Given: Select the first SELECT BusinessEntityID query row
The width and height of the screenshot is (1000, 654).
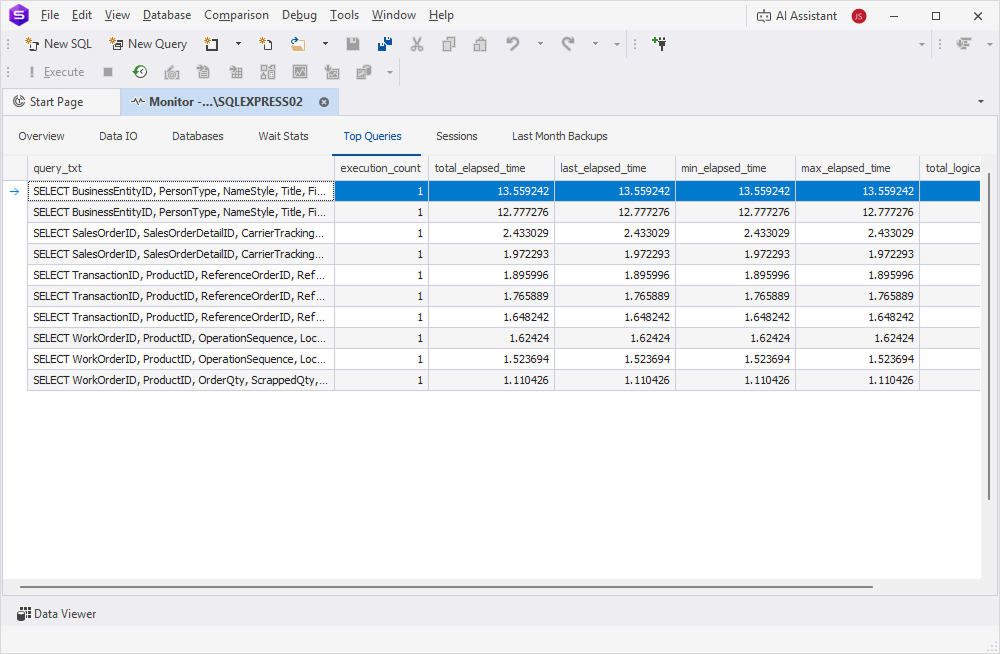Looking at the screenshot, I should (180, 190).
